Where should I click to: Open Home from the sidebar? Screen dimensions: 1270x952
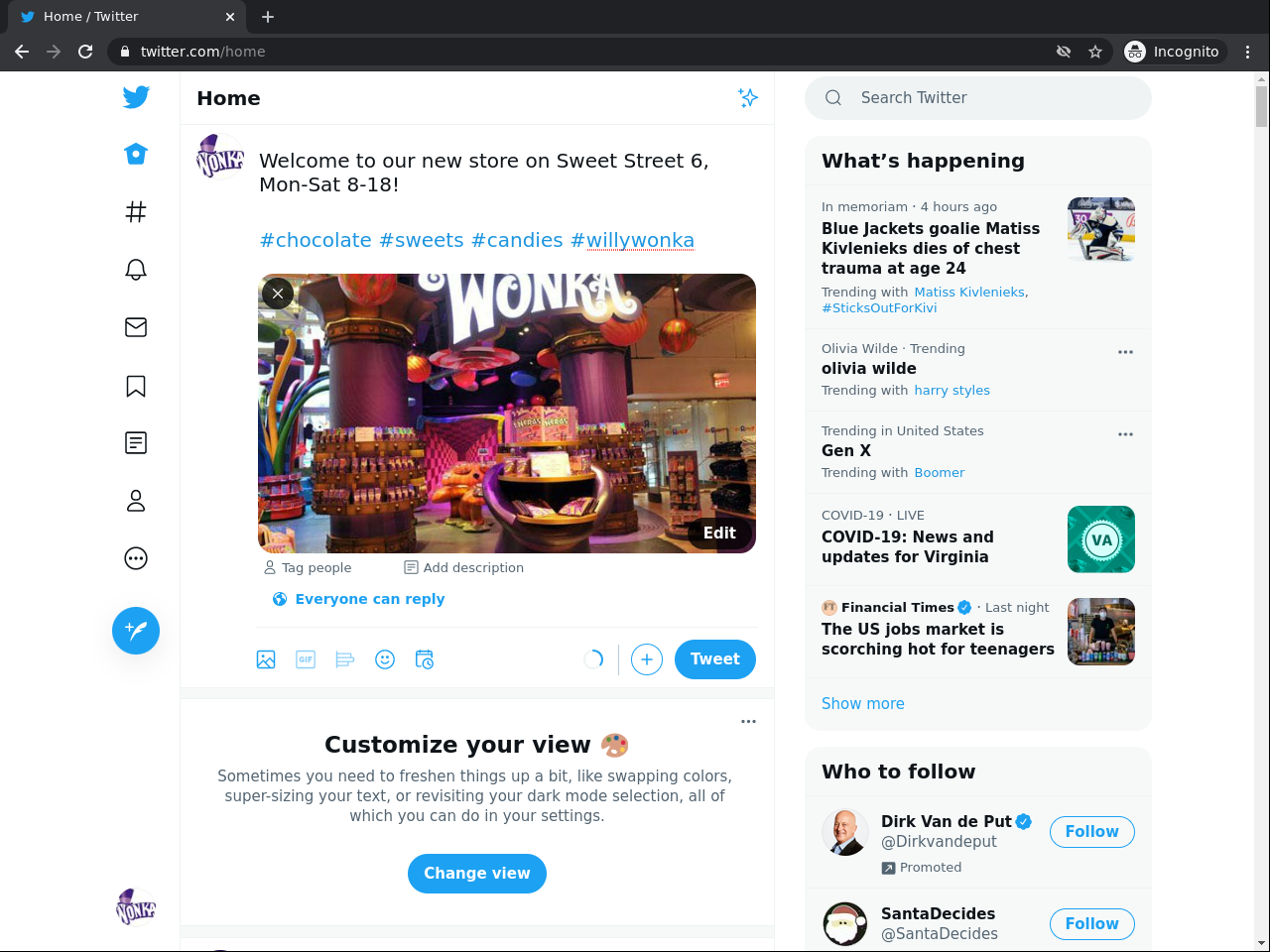(x=136, y=154)
